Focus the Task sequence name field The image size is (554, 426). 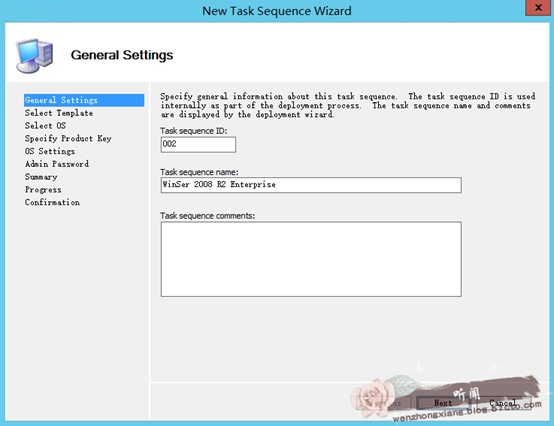tap(311, 185)
